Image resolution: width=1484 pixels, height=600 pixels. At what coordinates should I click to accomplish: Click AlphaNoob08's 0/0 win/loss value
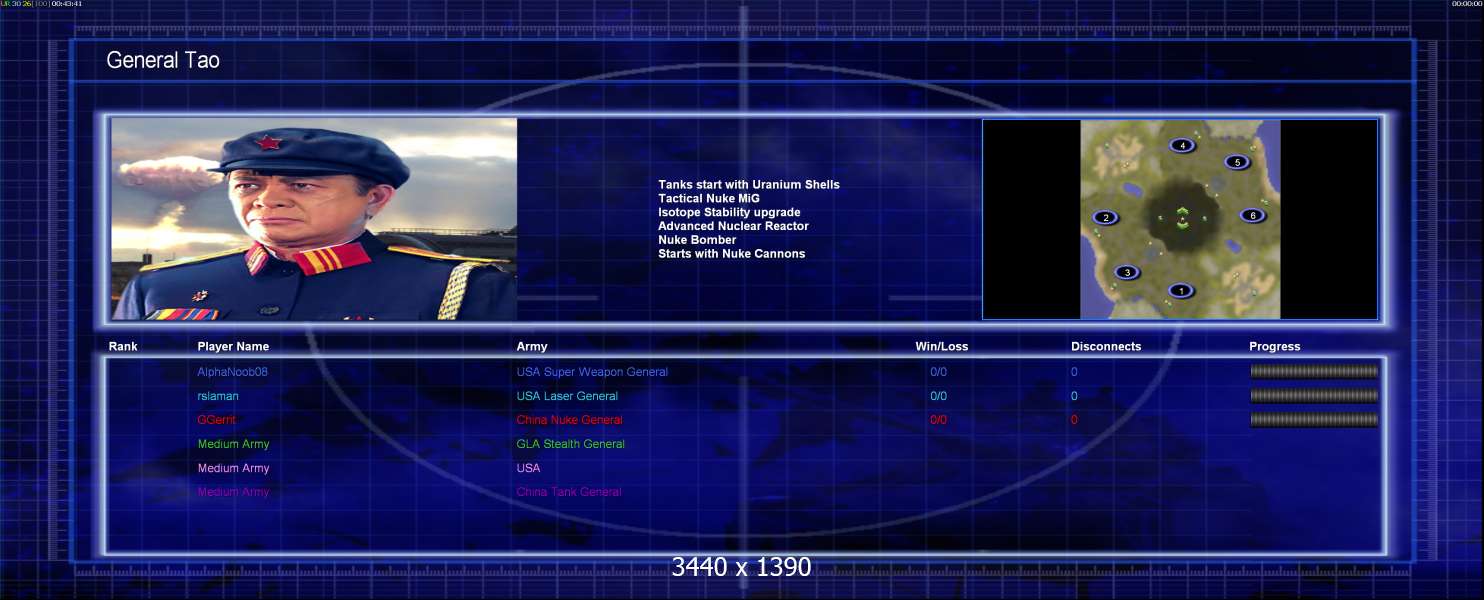pos(938,372)
